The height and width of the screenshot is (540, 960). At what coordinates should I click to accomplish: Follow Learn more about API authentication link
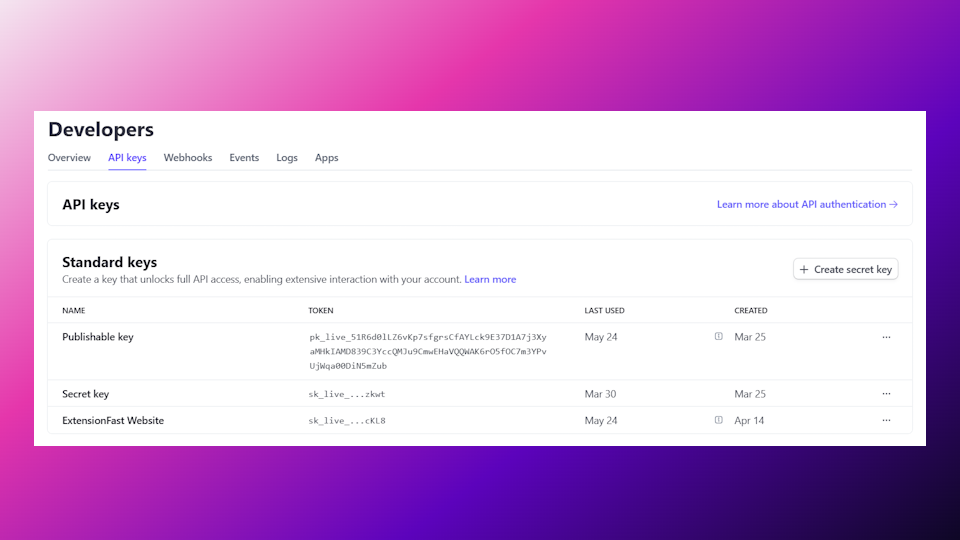pos(807,204)
